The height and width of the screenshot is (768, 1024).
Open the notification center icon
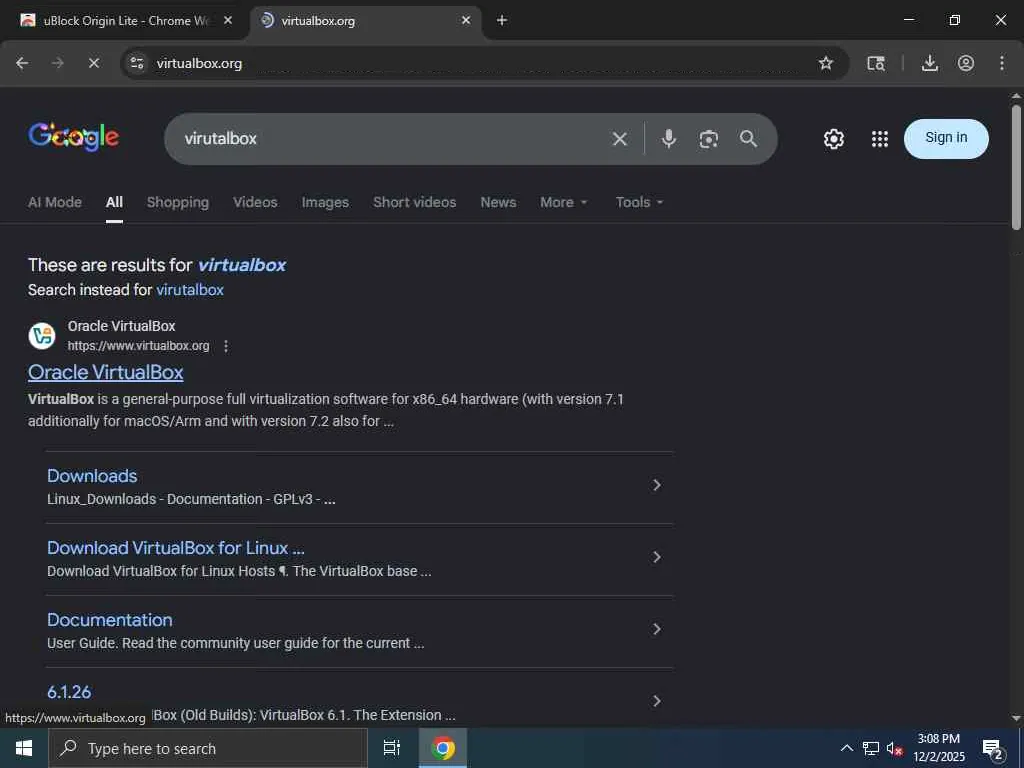click(x=992, y=748)
